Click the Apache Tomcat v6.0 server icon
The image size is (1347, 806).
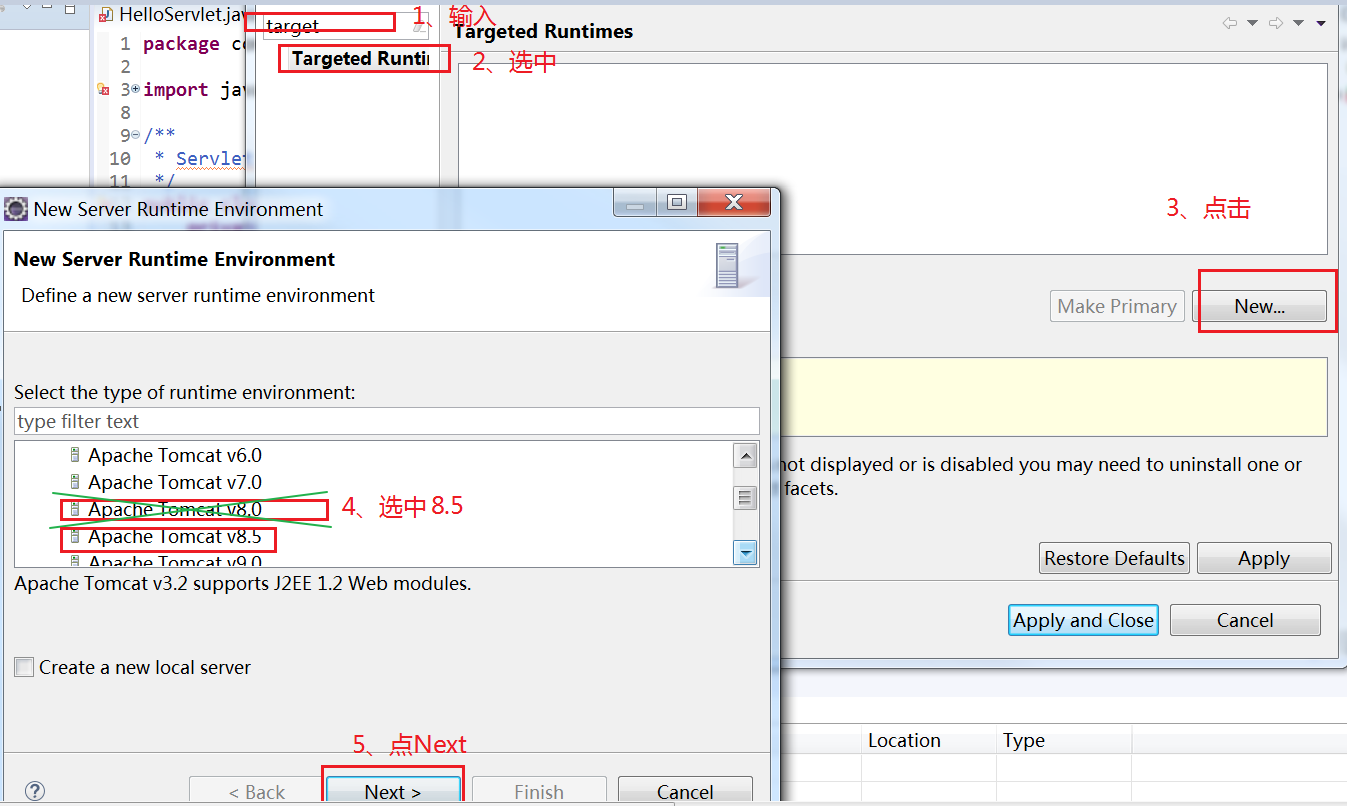click(x=75, y=455)
